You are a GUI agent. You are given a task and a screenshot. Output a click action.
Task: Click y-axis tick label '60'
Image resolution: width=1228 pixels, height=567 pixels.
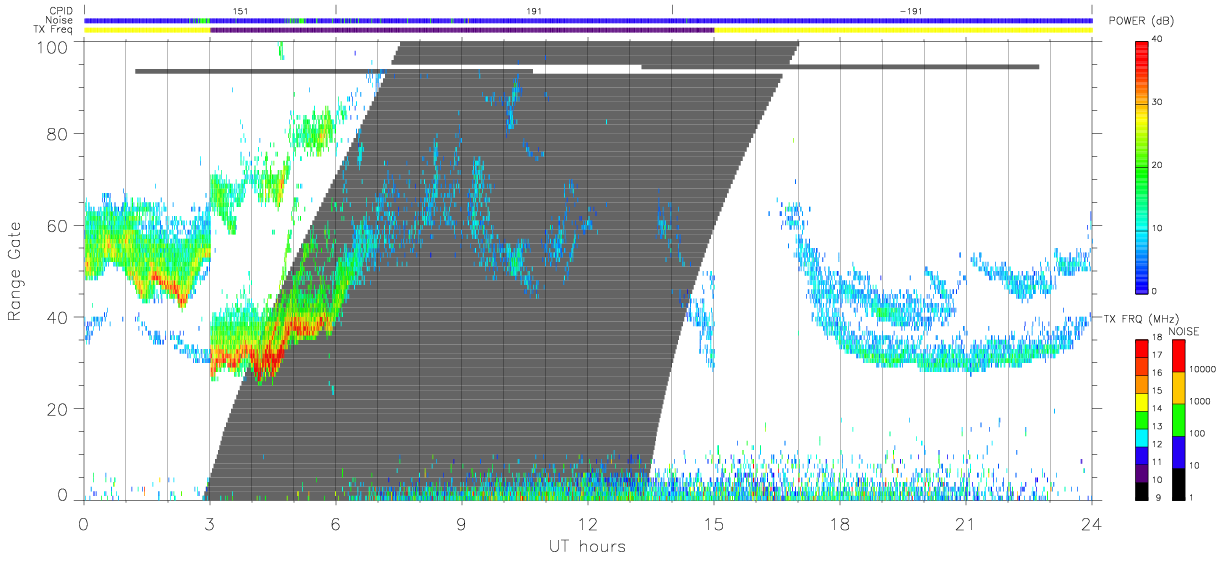(x=59, y=225)
